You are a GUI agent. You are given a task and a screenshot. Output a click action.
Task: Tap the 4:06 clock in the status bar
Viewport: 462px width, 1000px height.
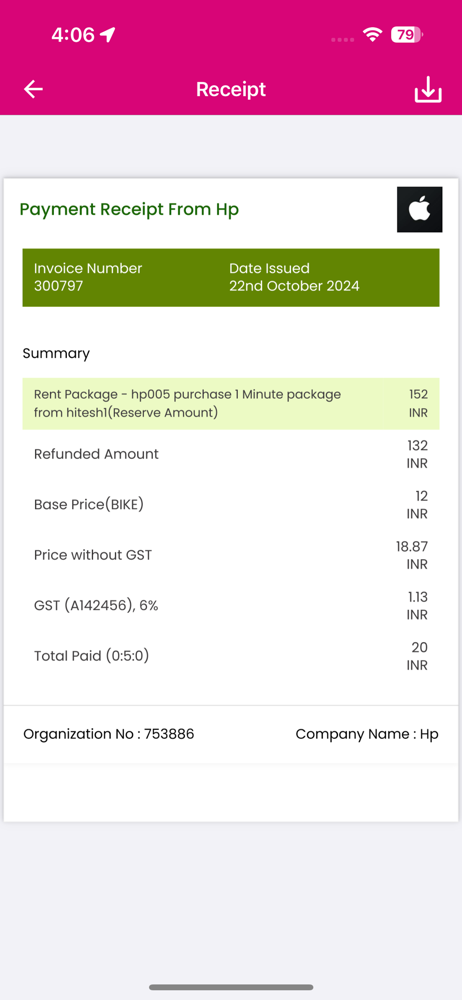pos(73,34)
